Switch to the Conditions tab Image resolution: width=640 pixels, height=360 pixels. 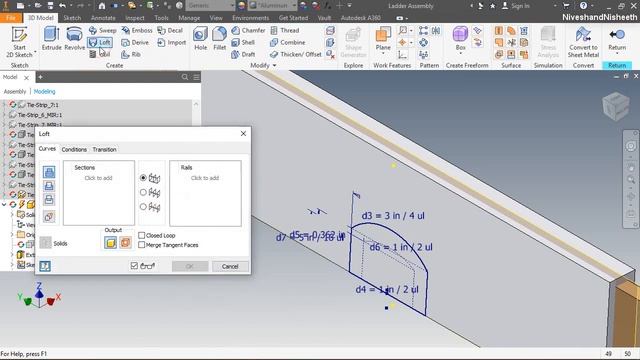point(74,149)
